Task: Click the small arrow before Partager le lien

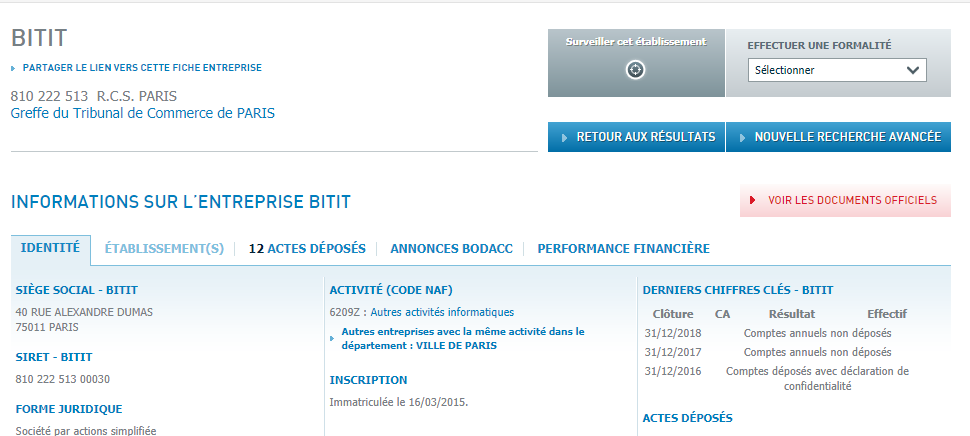Action: pyautogui.click(x=13, y=69)
